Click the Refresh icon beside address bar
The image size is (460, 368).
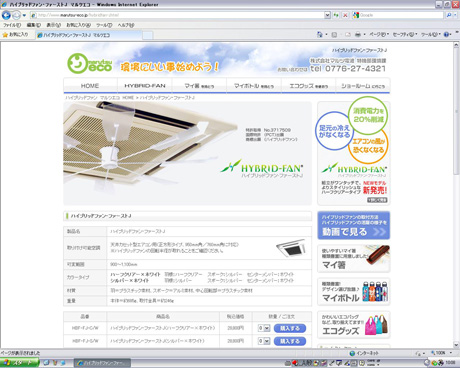[336, 15]
